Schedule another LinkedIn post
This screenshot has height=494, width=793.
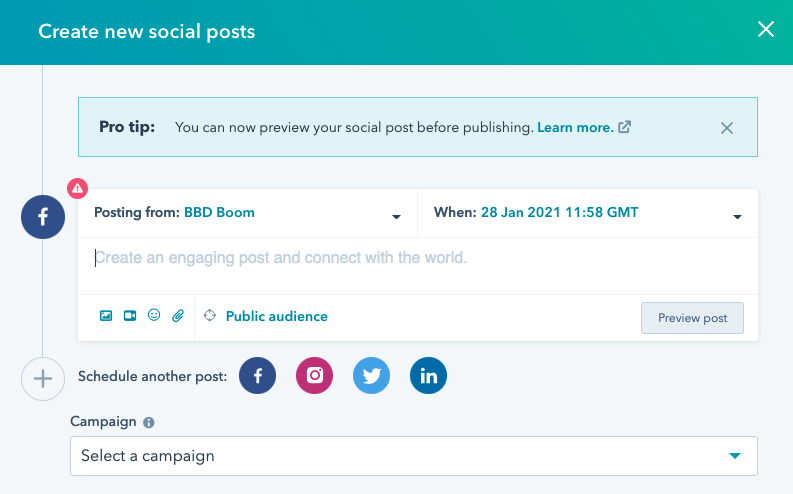pos(428,376)
